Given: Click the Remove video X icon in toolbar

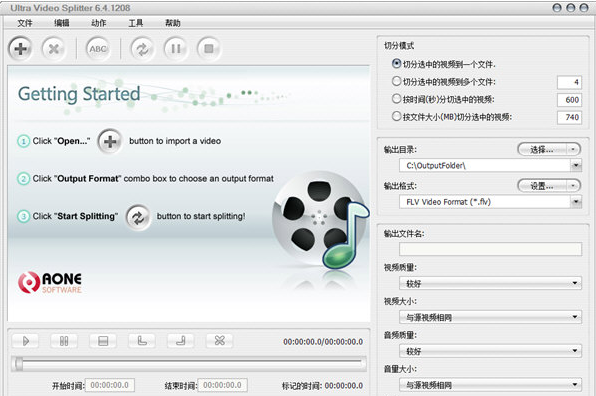Looking at the screenshot, I should coord(54,49).
